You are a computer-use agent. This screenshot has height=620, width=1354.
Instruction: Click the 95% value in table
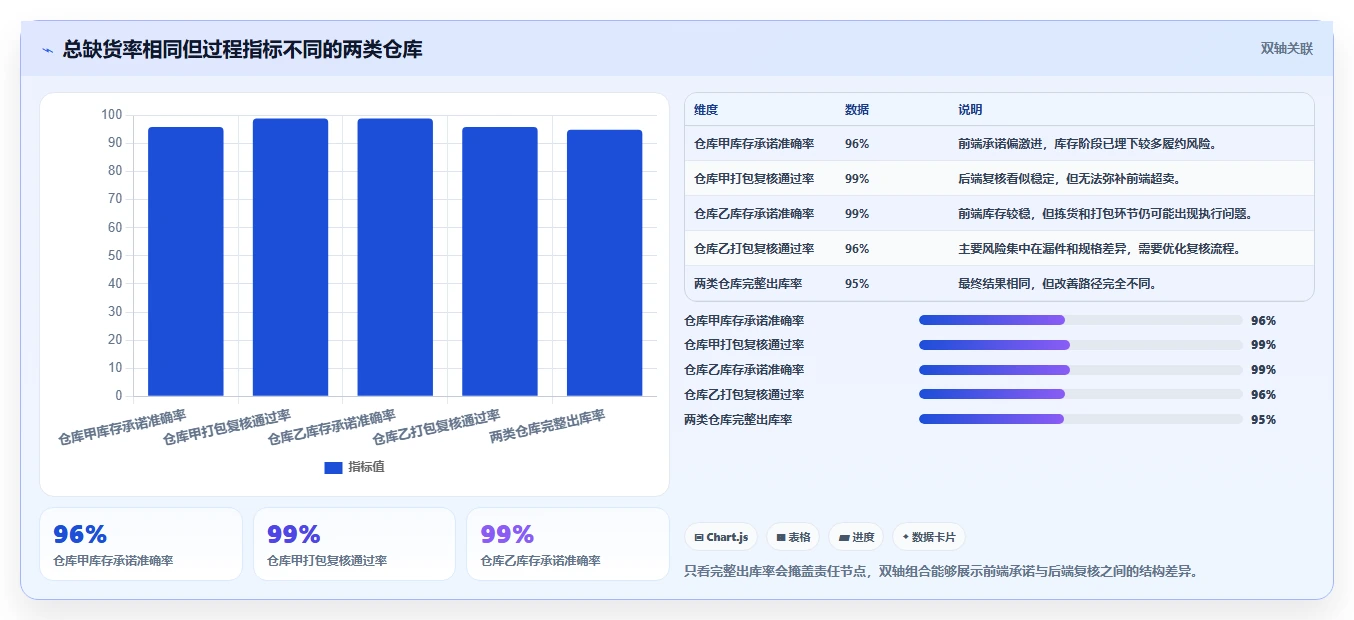[x=857, y=284]
